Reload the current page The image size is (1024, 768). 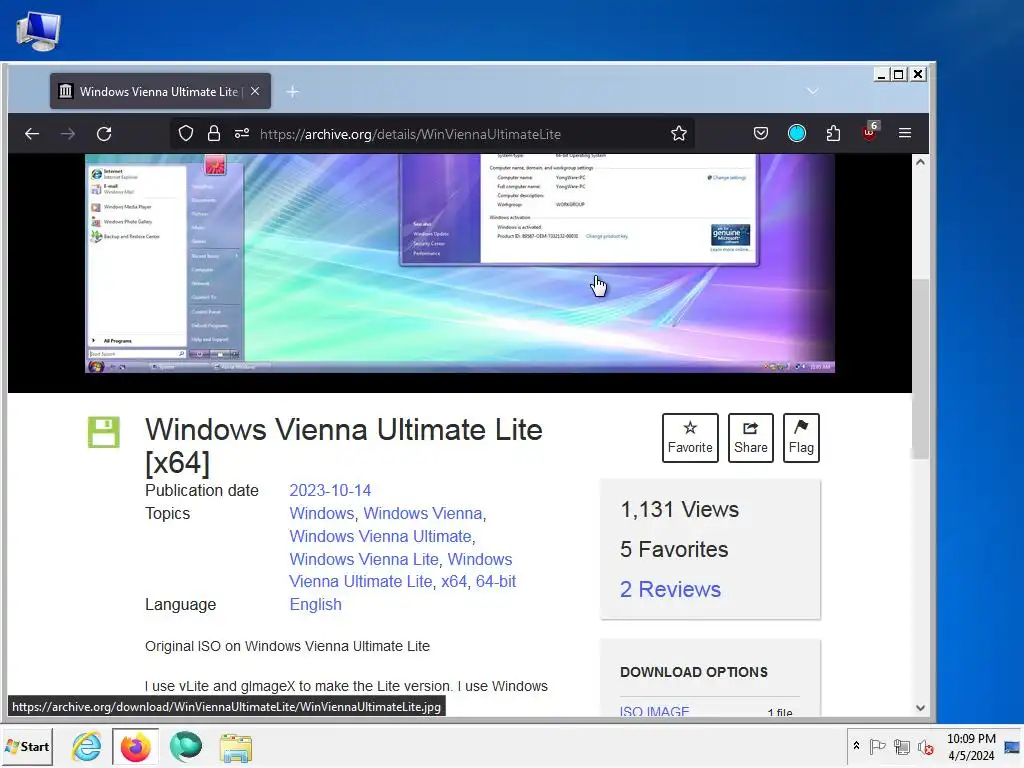[x=104, y=134]
